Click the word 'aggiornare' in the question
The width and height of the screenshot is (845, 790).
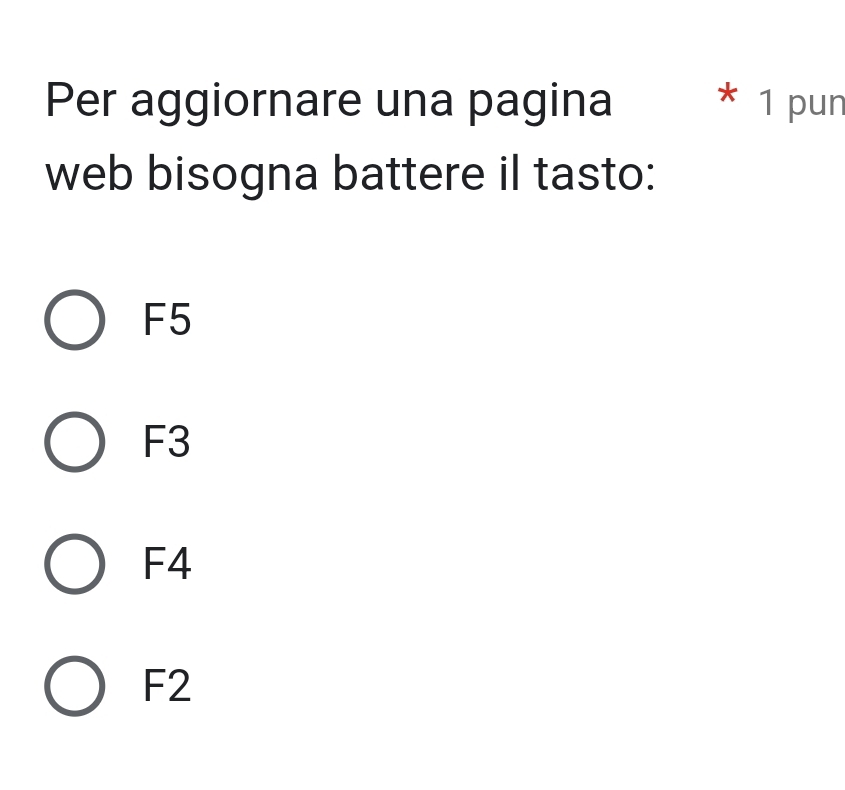[246, 102]
